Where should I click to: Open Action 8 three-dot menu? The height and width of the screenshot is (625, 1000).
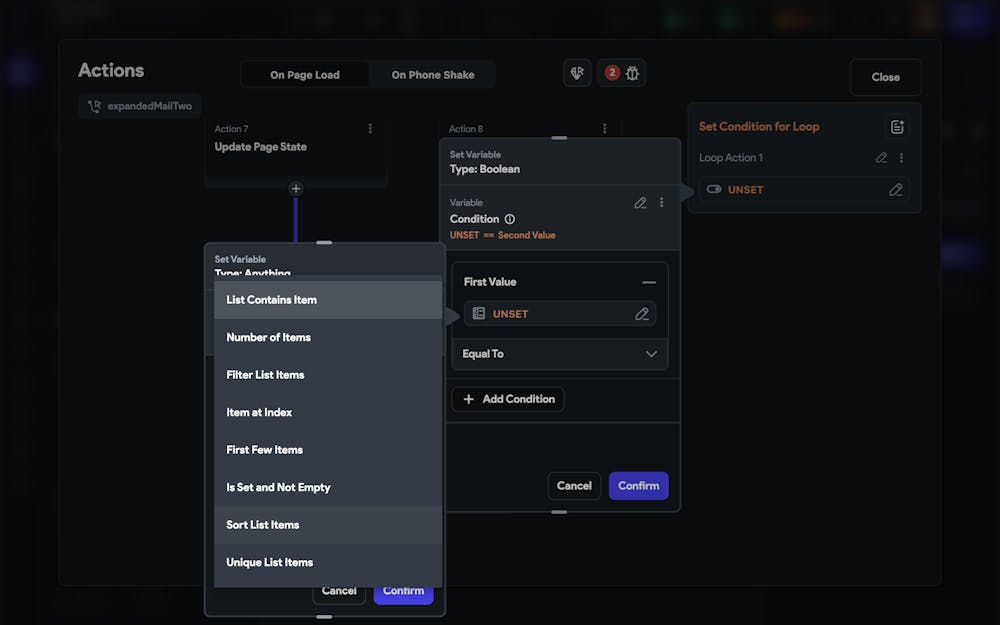tap(605, 129)
